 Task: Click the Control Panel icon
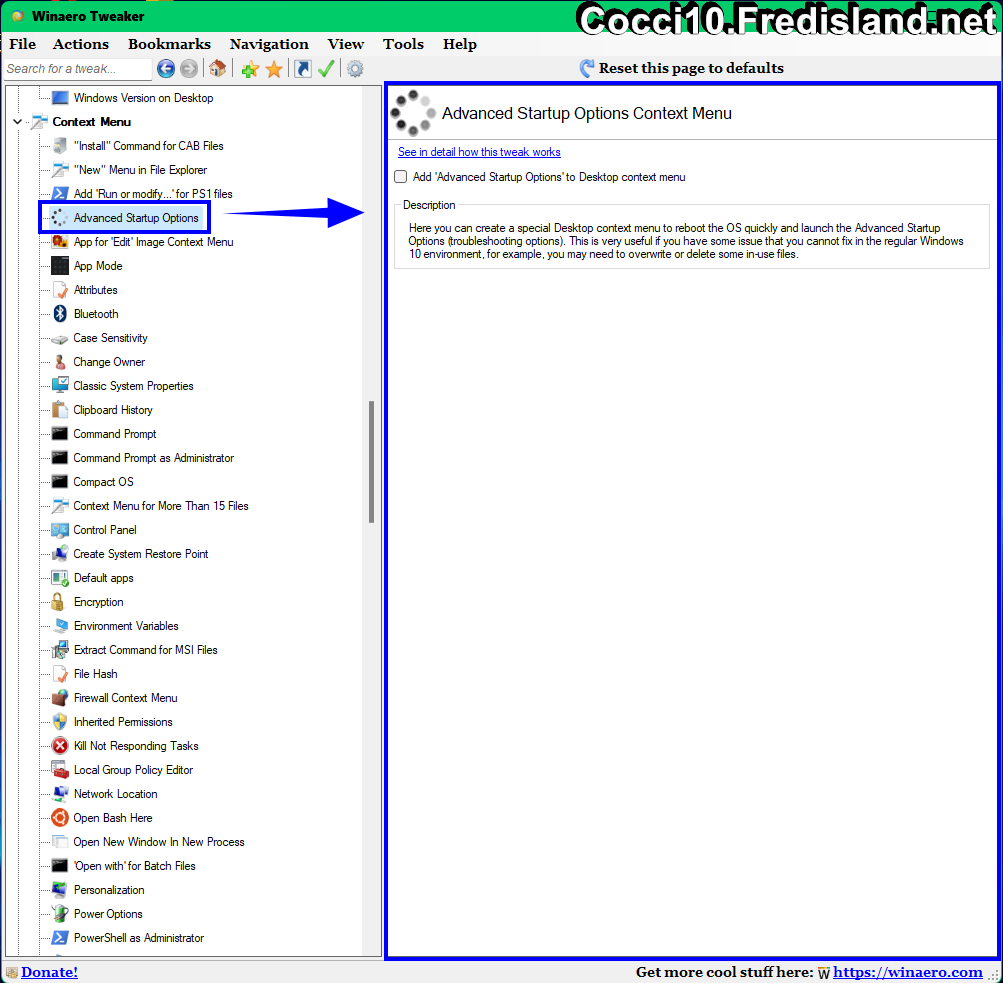pyautogui.click(x=60, y=530)
